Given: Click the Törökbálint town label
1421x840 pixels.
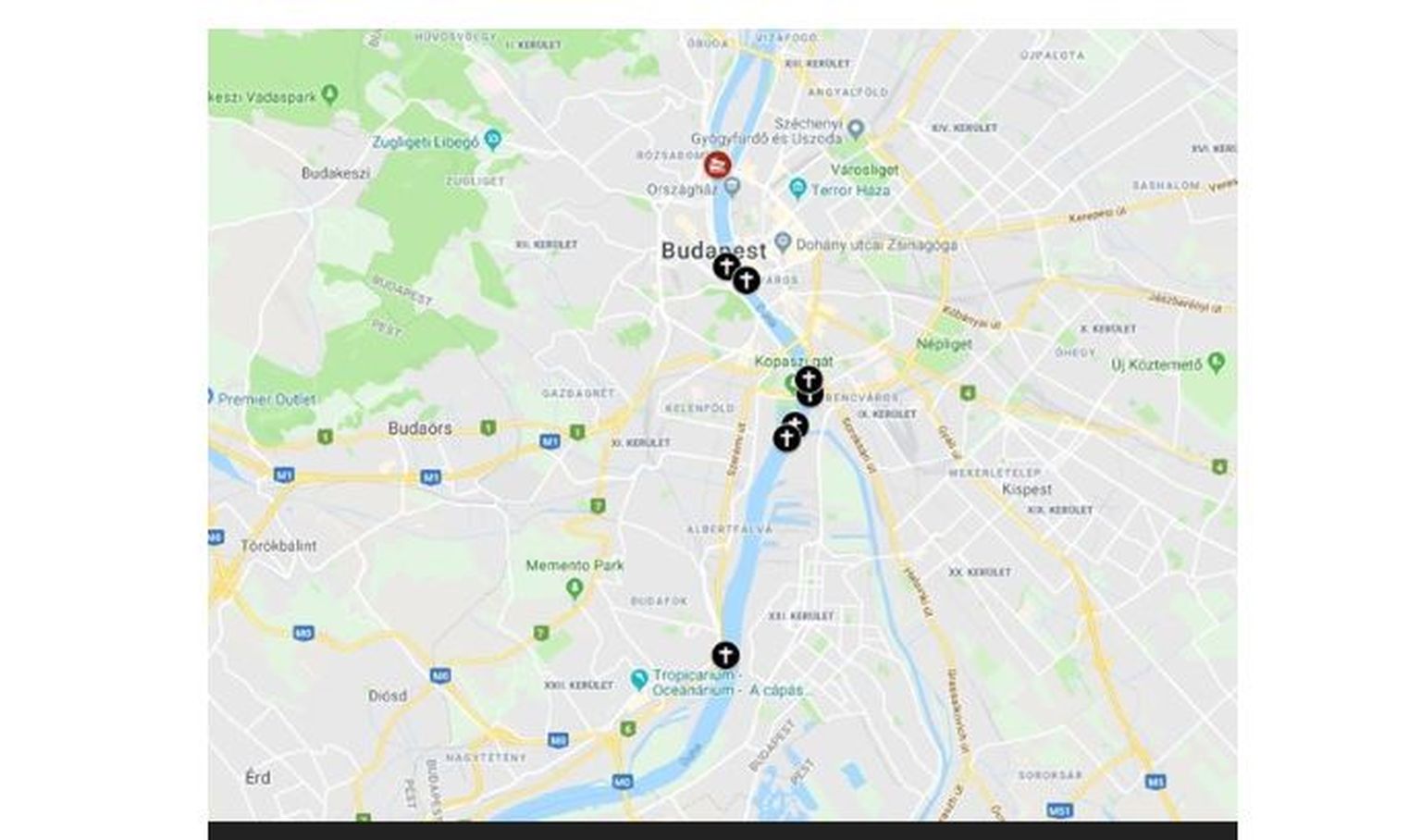Looking at the screenshot, I should (278, 546).
